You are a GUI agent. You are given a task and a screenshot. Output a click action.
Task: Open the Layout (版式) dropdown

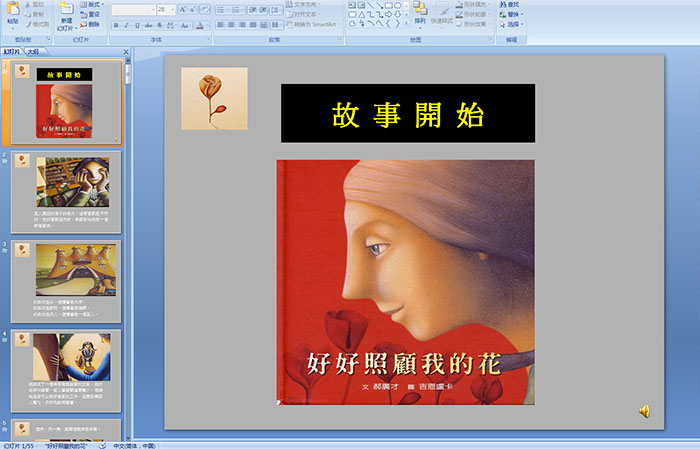tap(92, 4)
